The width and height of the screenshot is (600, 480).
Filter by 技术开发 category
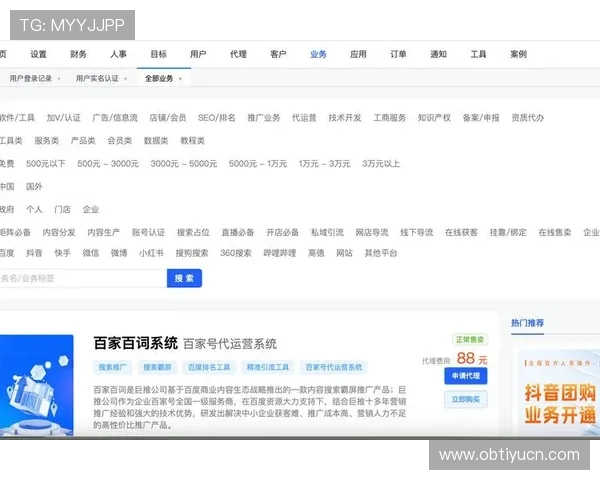tap(345, 118)
